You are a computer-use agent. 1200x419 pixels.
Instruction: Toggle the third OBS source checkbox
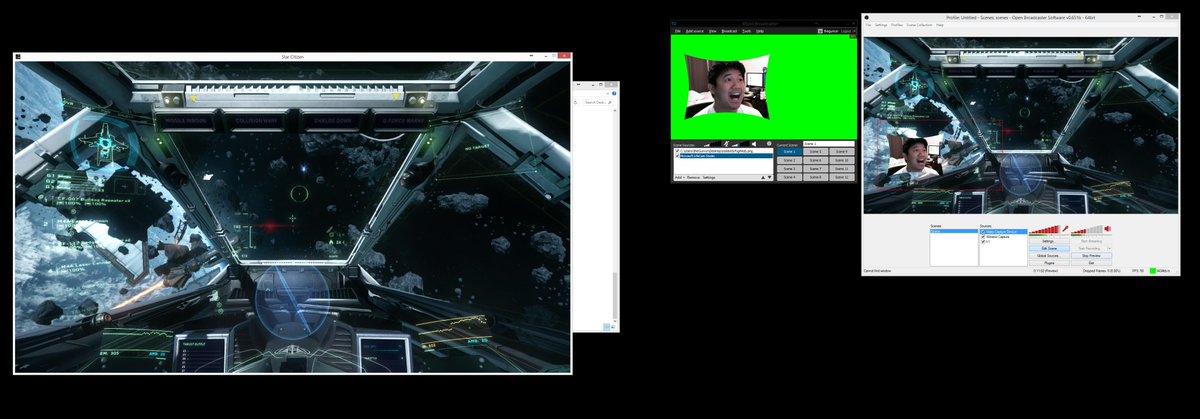(x=983, y=242)
